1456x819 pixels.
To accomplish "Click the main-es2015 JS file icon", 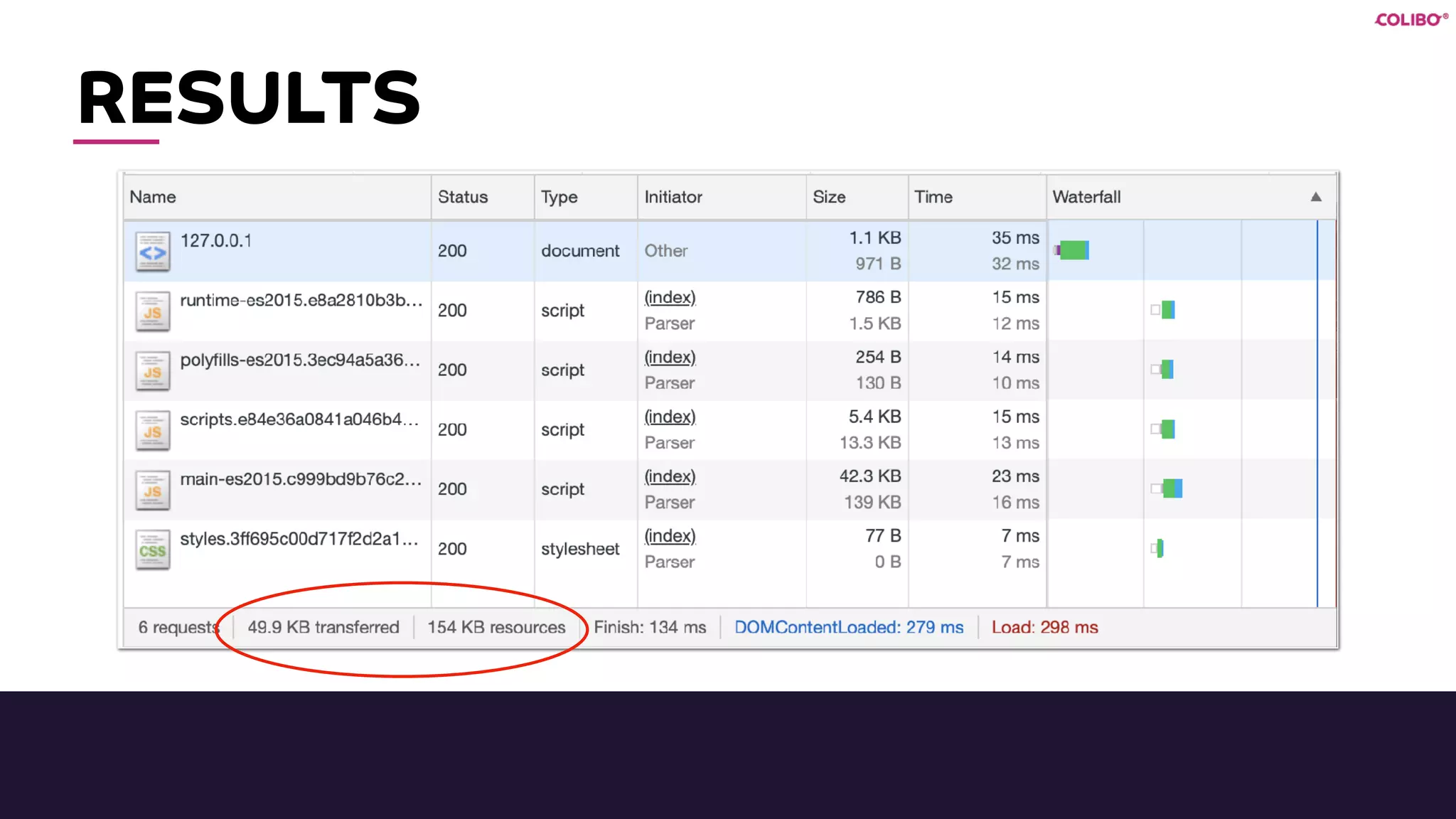I will pyautogui.click(x=153, y=491).
